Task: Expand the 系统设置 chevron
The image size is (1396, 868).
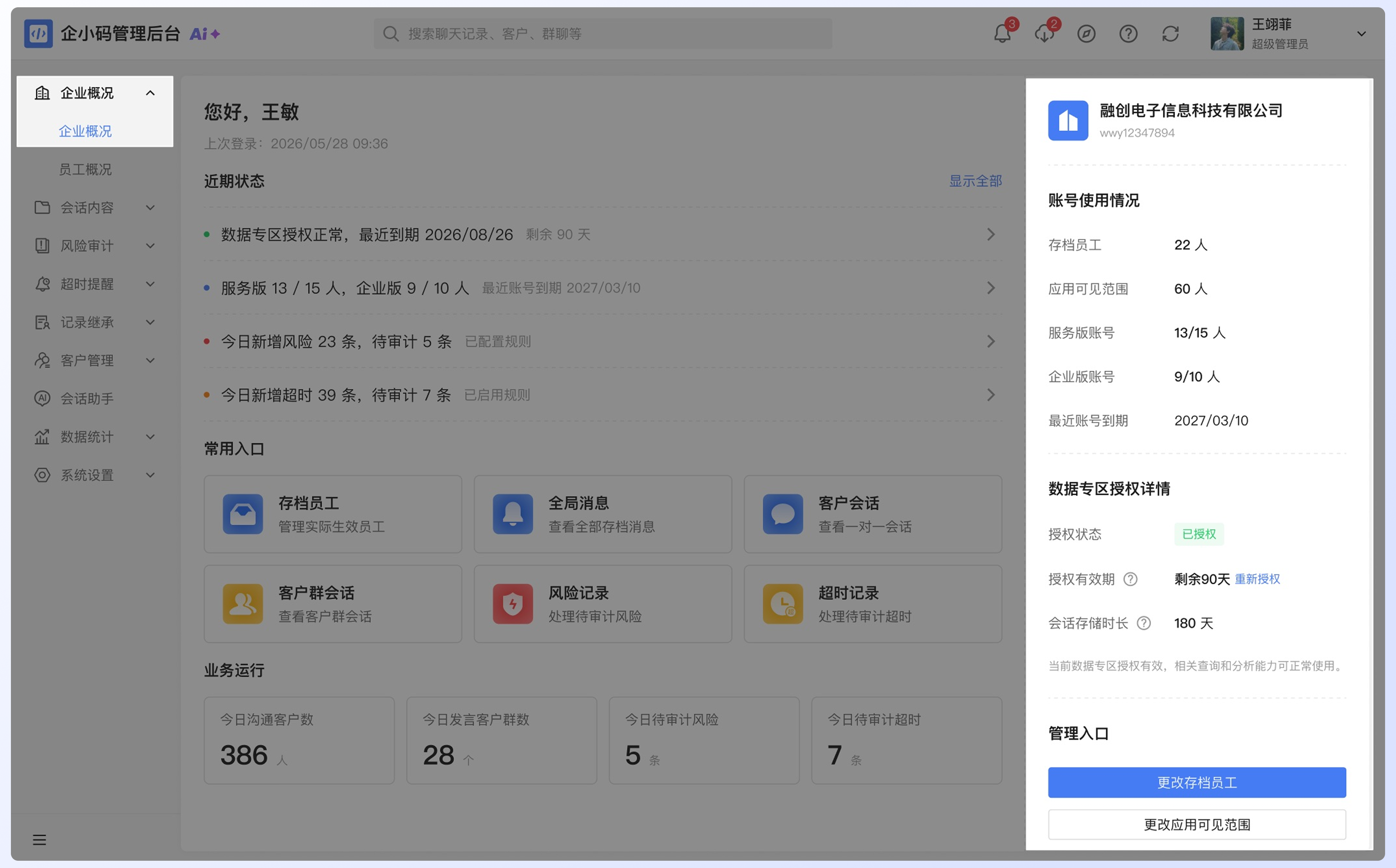Action: tap(150, 475)
